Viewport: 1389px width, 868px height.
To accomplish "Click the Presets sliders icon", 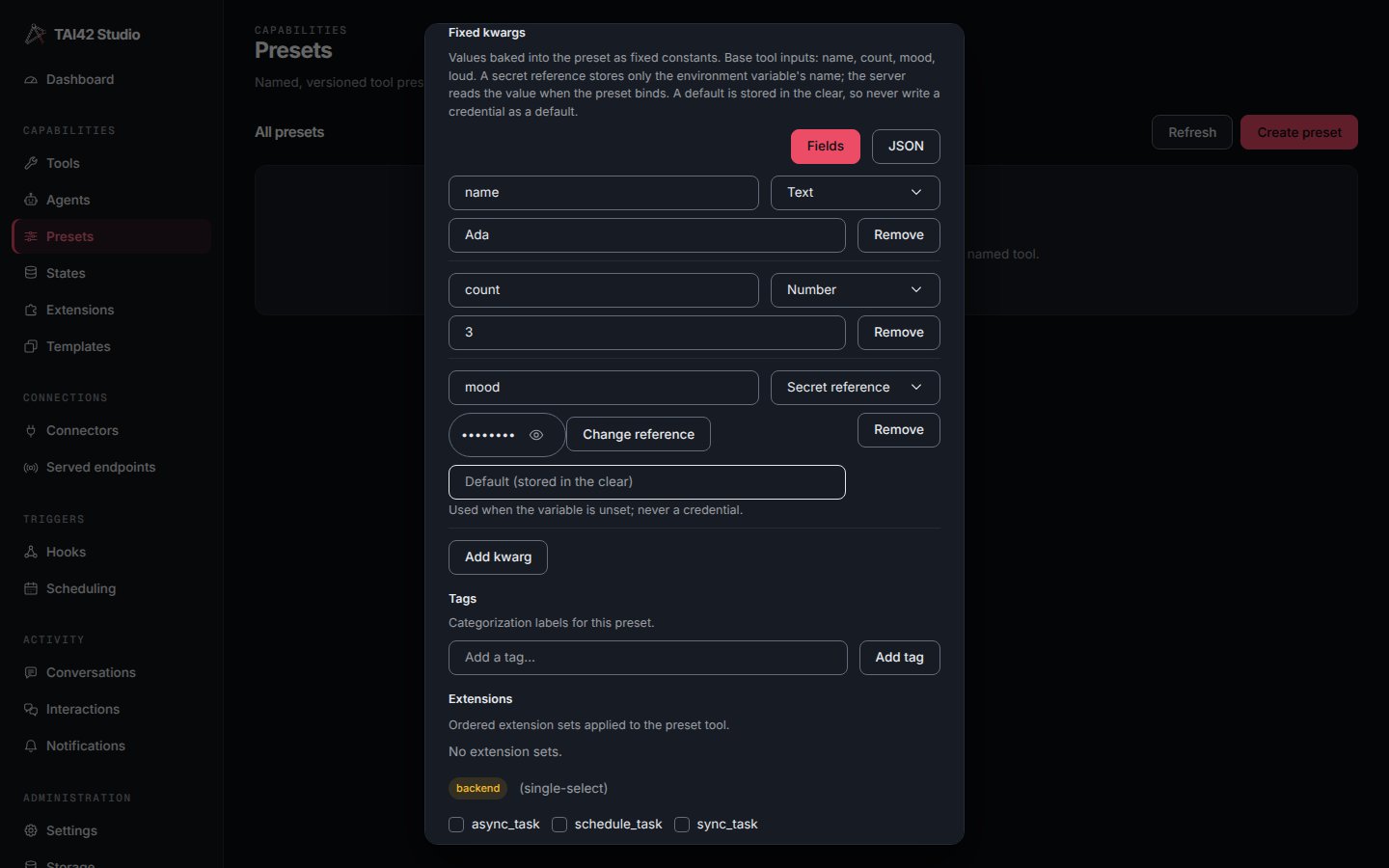I will [x=31, y=237].
